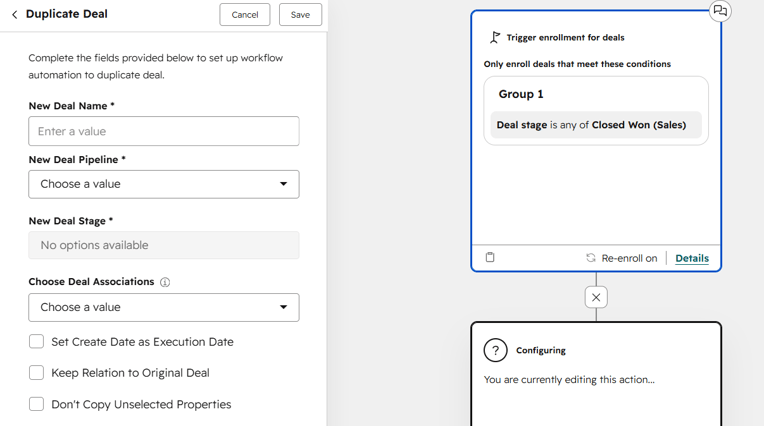Show info for Choose Deal Associations
This screenshot has width=764, height=426.
(x=165, y=282)
